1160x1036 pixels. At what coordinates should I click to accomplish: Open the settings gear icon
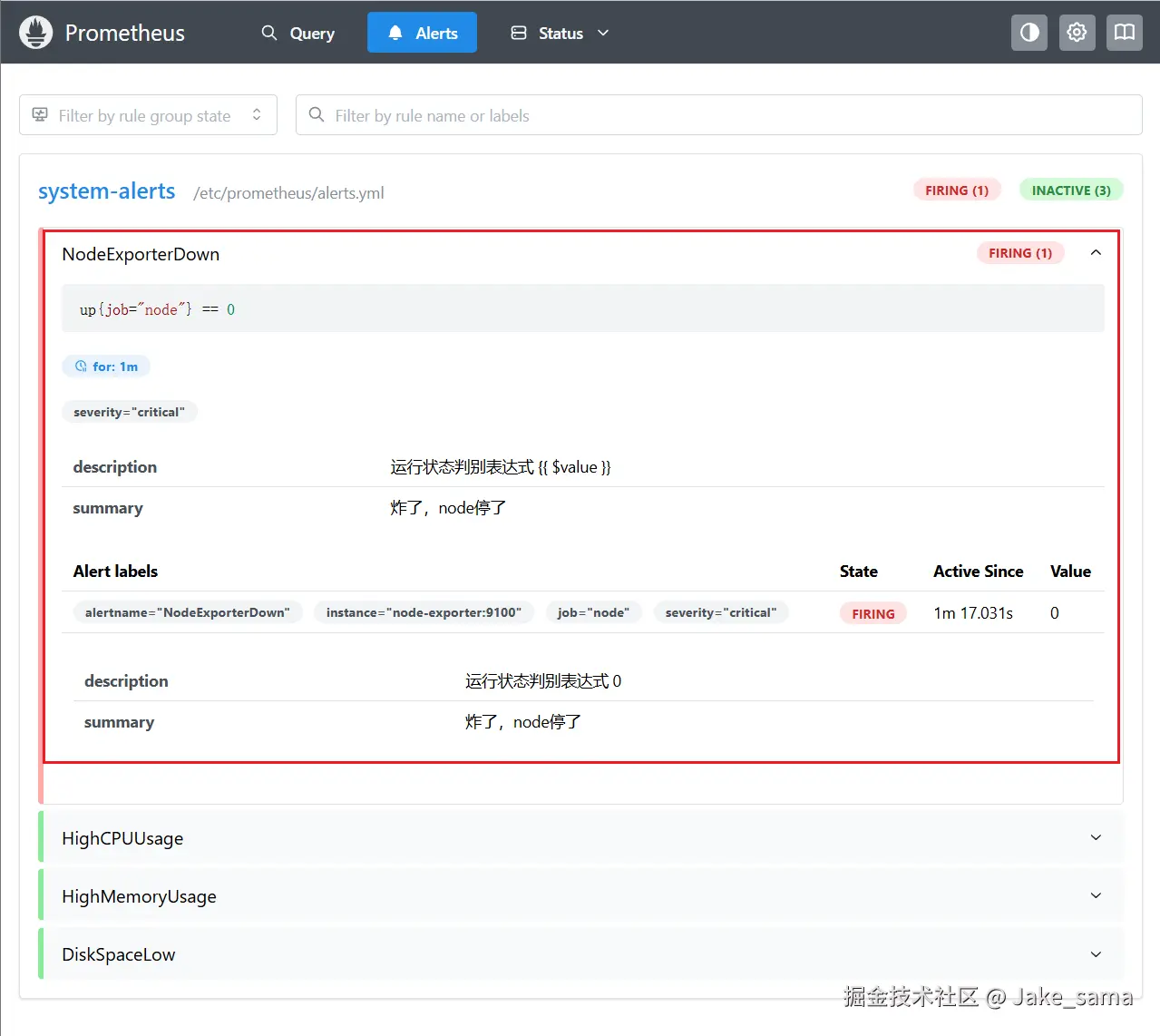point(1077,33)
